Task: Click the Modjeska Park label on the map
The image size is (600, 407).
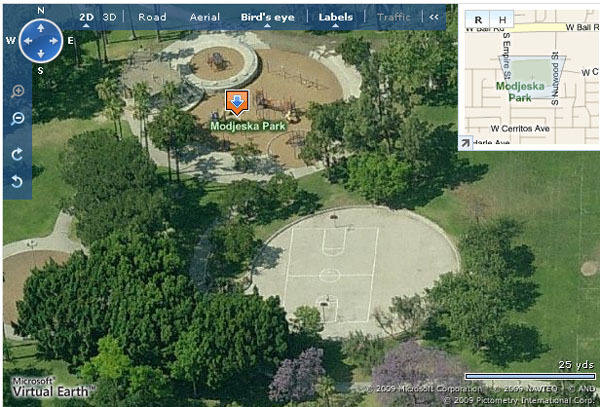Action: 248,126
